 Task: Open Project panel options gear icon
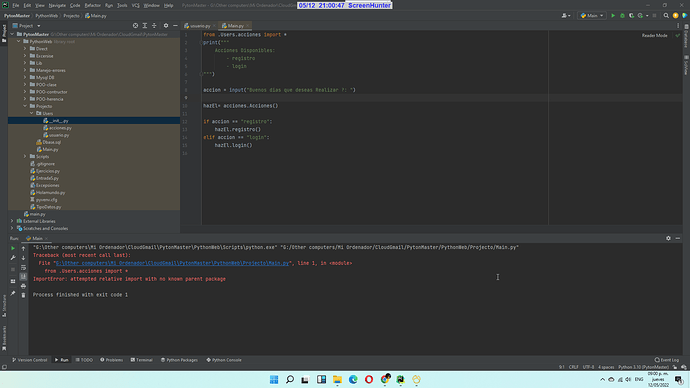coord(166,26)
